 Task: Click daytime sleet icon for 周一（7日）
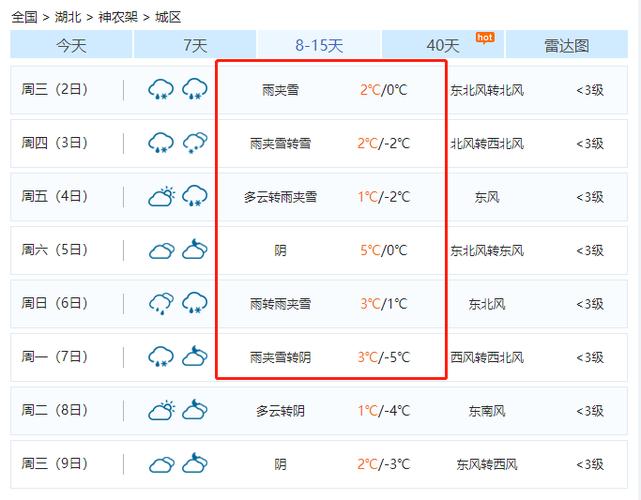[x=161, y=357]
